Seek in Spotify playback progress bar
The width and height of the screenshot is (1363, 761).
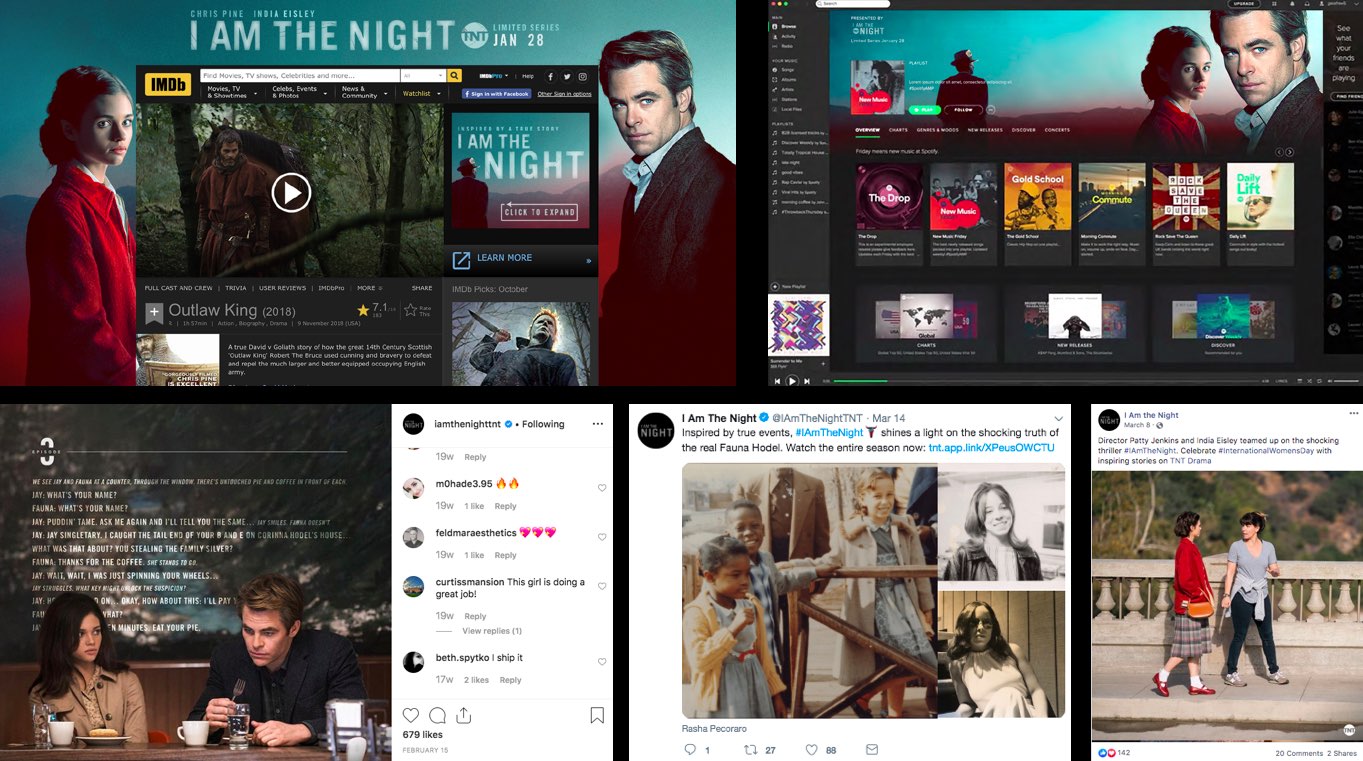pos(1044,381)
